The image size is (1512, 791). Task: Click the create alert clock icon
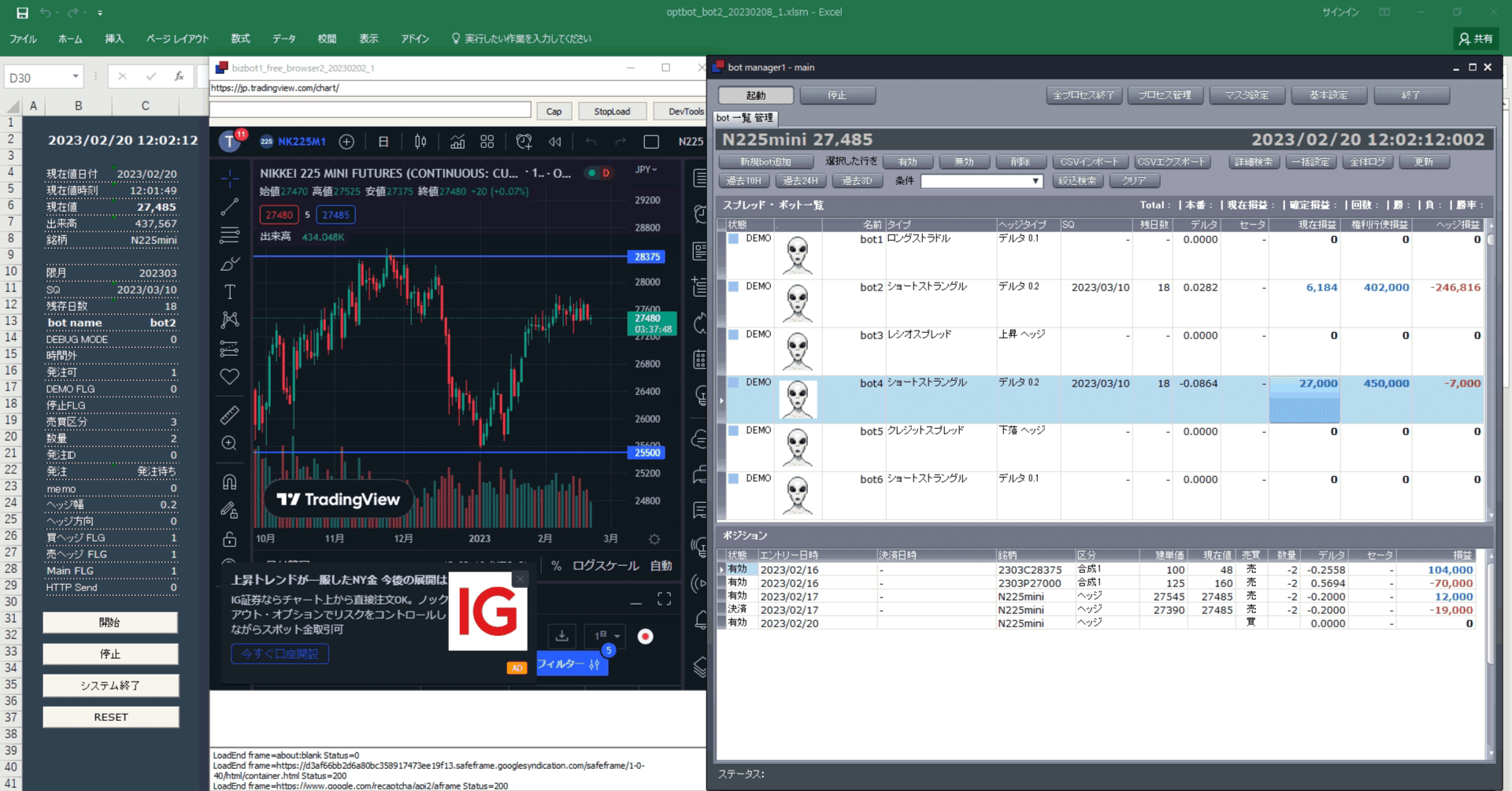[524, 142]
